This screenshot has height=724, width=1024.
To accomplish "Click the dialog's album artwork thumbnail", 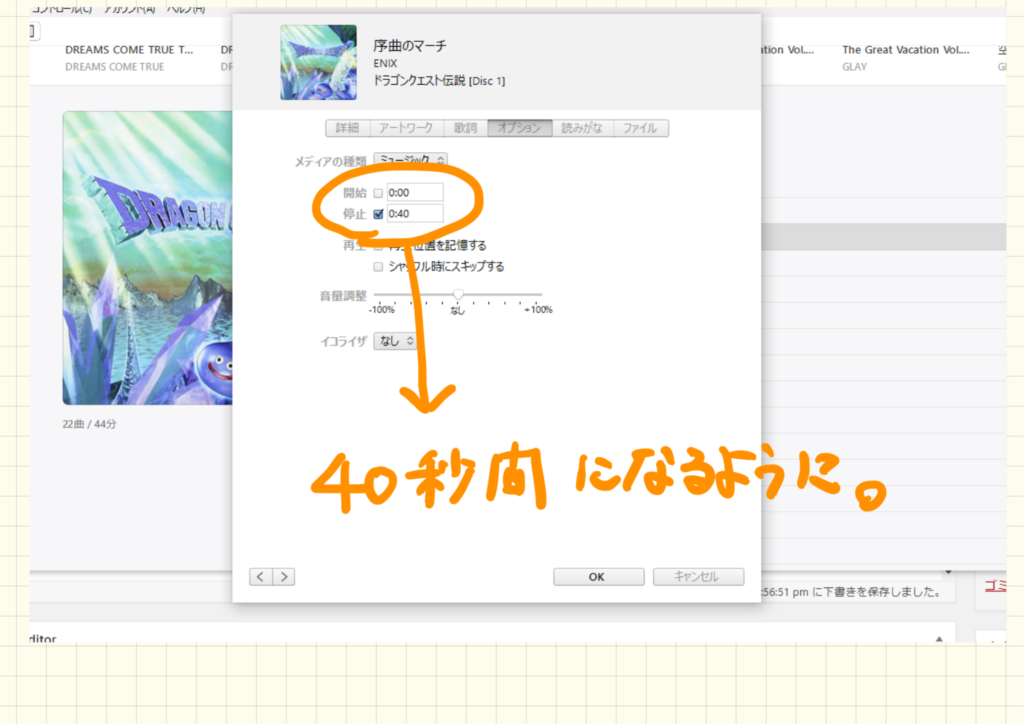I will click(x=319, y=63).
